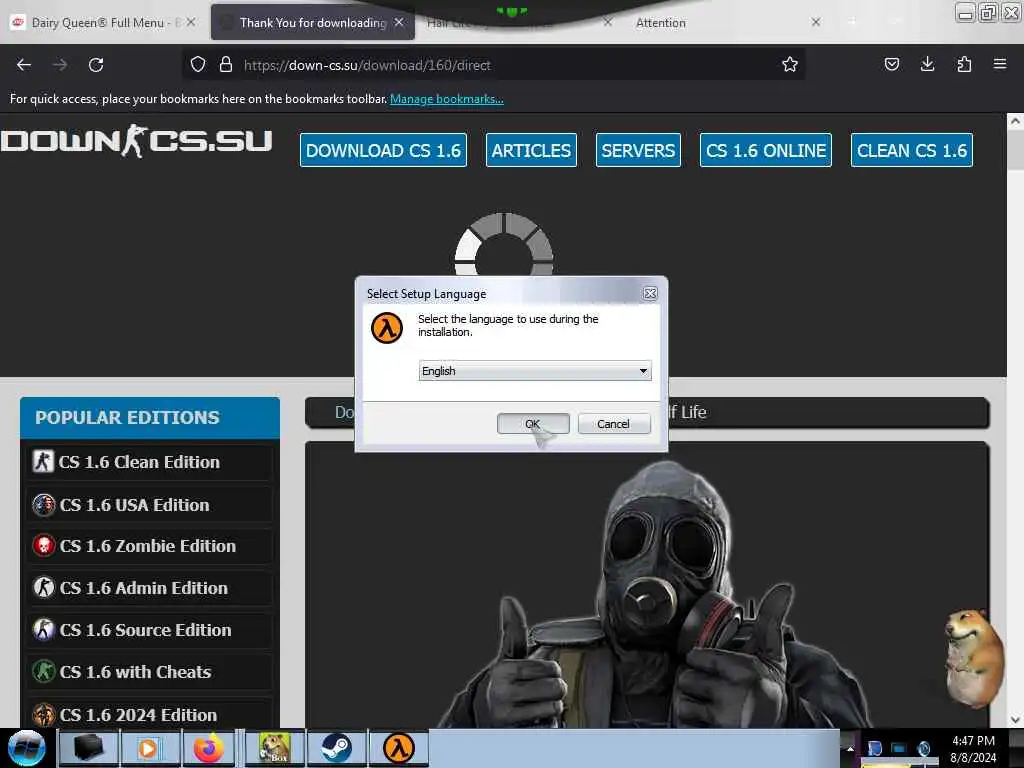The image size is (1024, 768).
Task: Click the padlock site security icon
Action: [226, 64]
